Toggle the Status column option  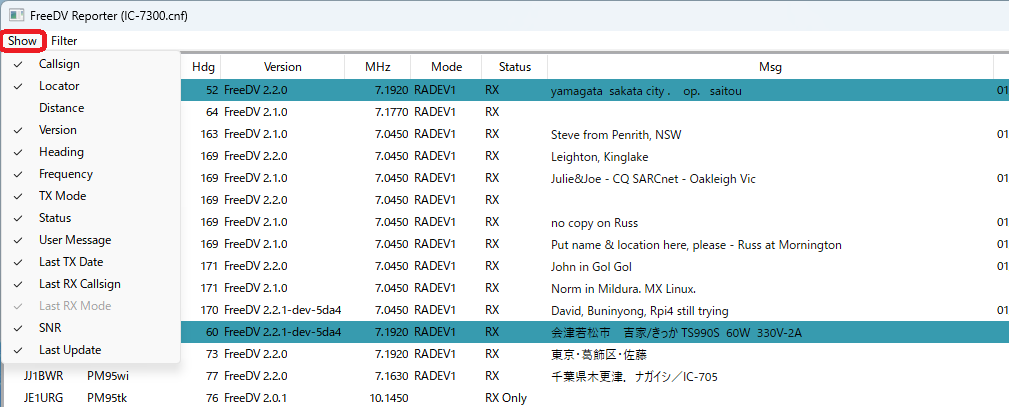91,218
